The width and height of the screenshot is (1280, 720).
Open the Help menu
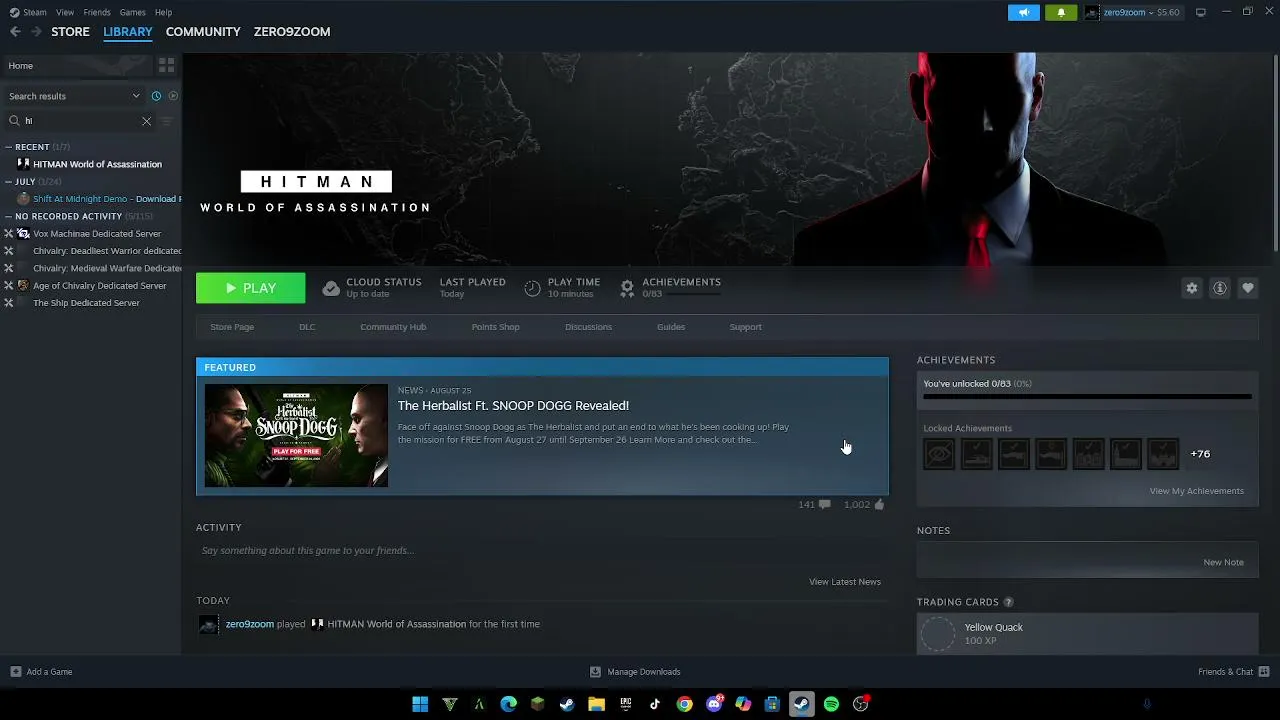pyautogui.click(x=163, y=12)
